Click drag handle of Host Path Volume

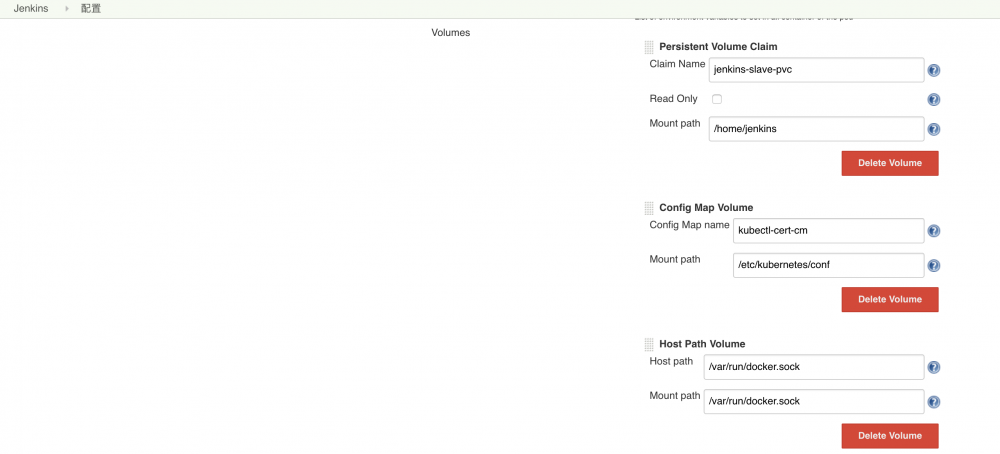(x=649, y=344)
